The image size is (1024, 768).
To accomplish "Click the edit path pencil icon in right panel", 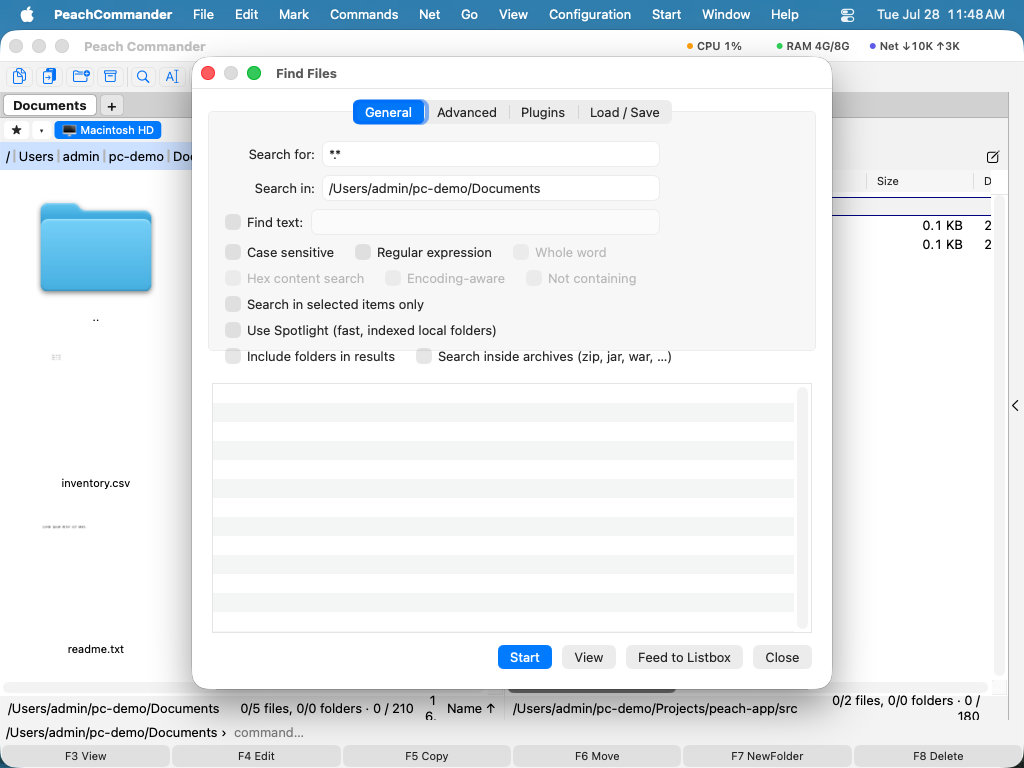I will point(993,157).
